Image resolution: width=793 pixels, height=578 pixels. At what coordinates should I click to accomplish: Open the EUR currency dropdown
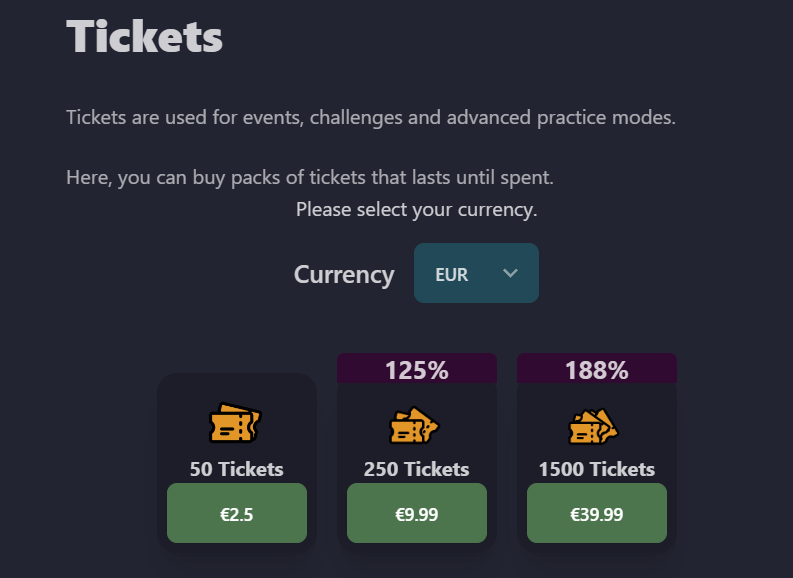click(x=476, y=273)
